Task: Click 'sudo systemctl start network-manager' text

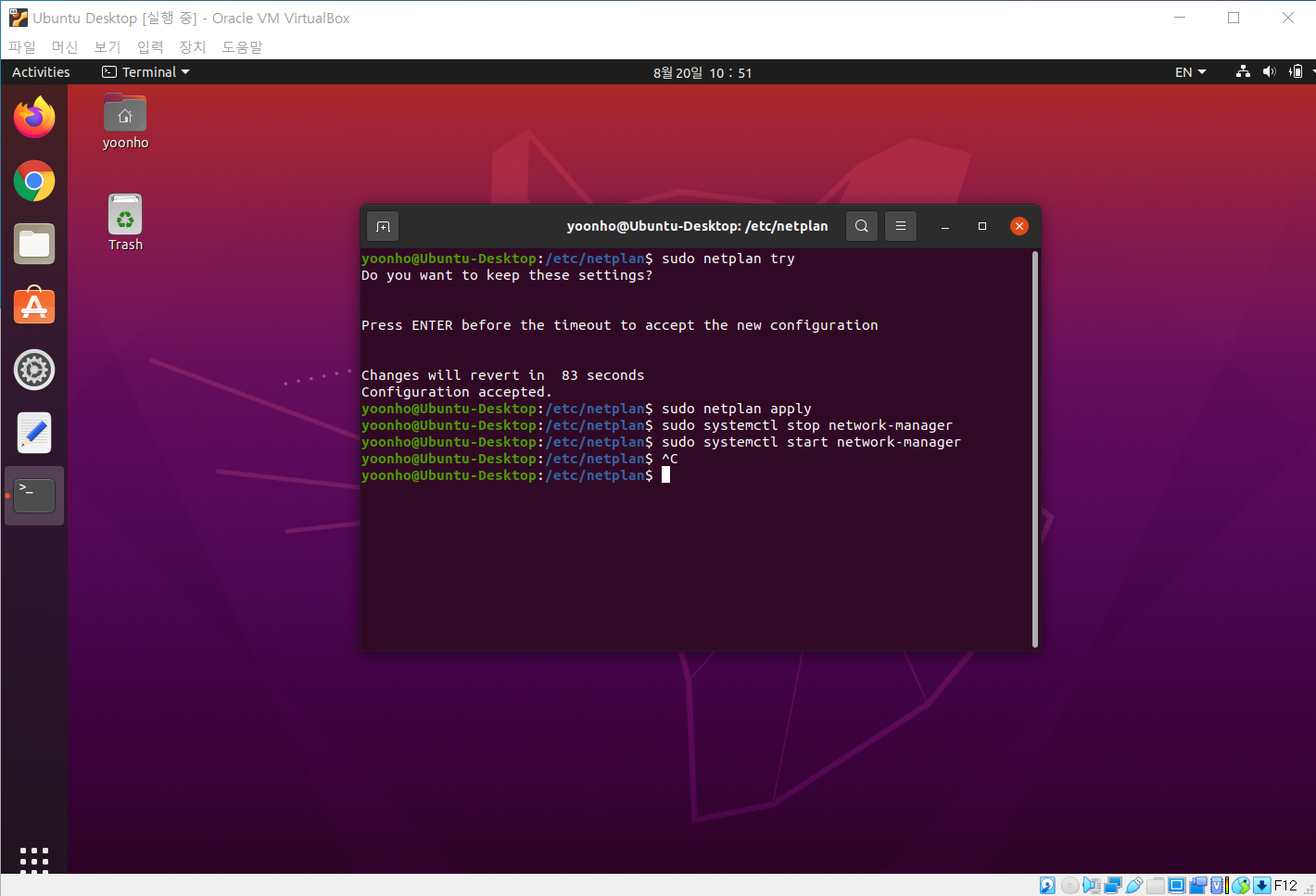Action: tap(812, 442)
